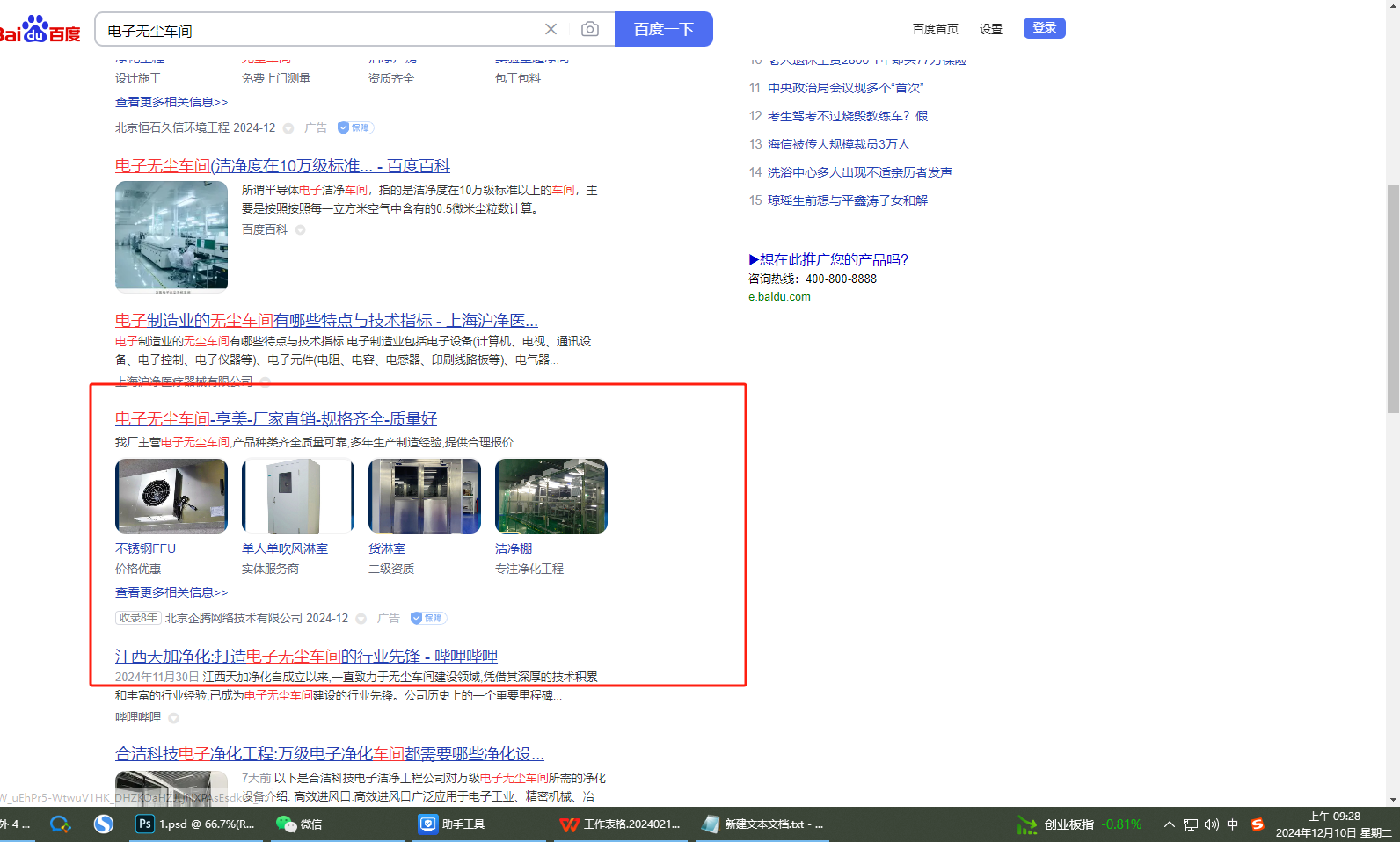
Task: Go to 百度首页 in the top navigation
Action: (x=935, y=29)
